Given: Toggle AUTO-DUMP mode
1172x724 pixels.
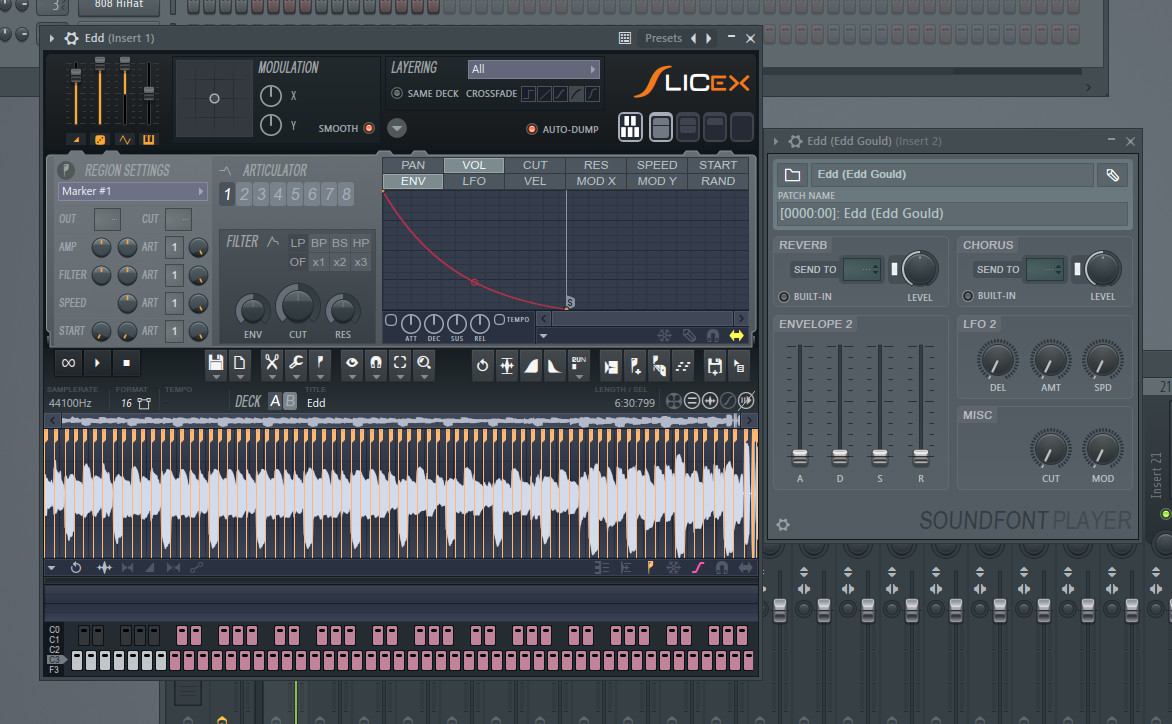Looking at the screenshot, I should pyautogui.click(x=531, y=129).
